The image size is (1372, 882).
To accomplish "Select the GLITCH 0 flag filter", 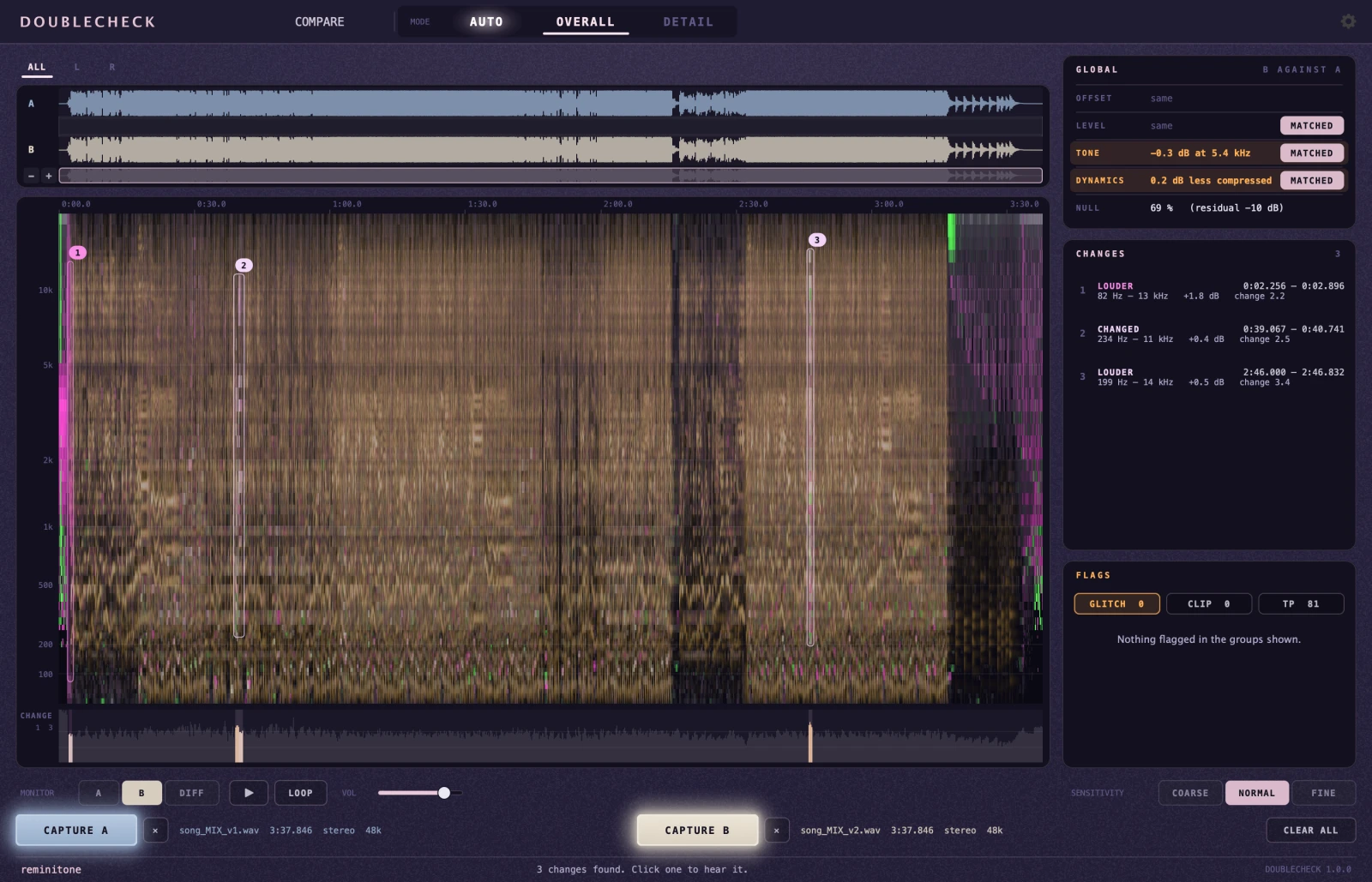I will 1116,604.
